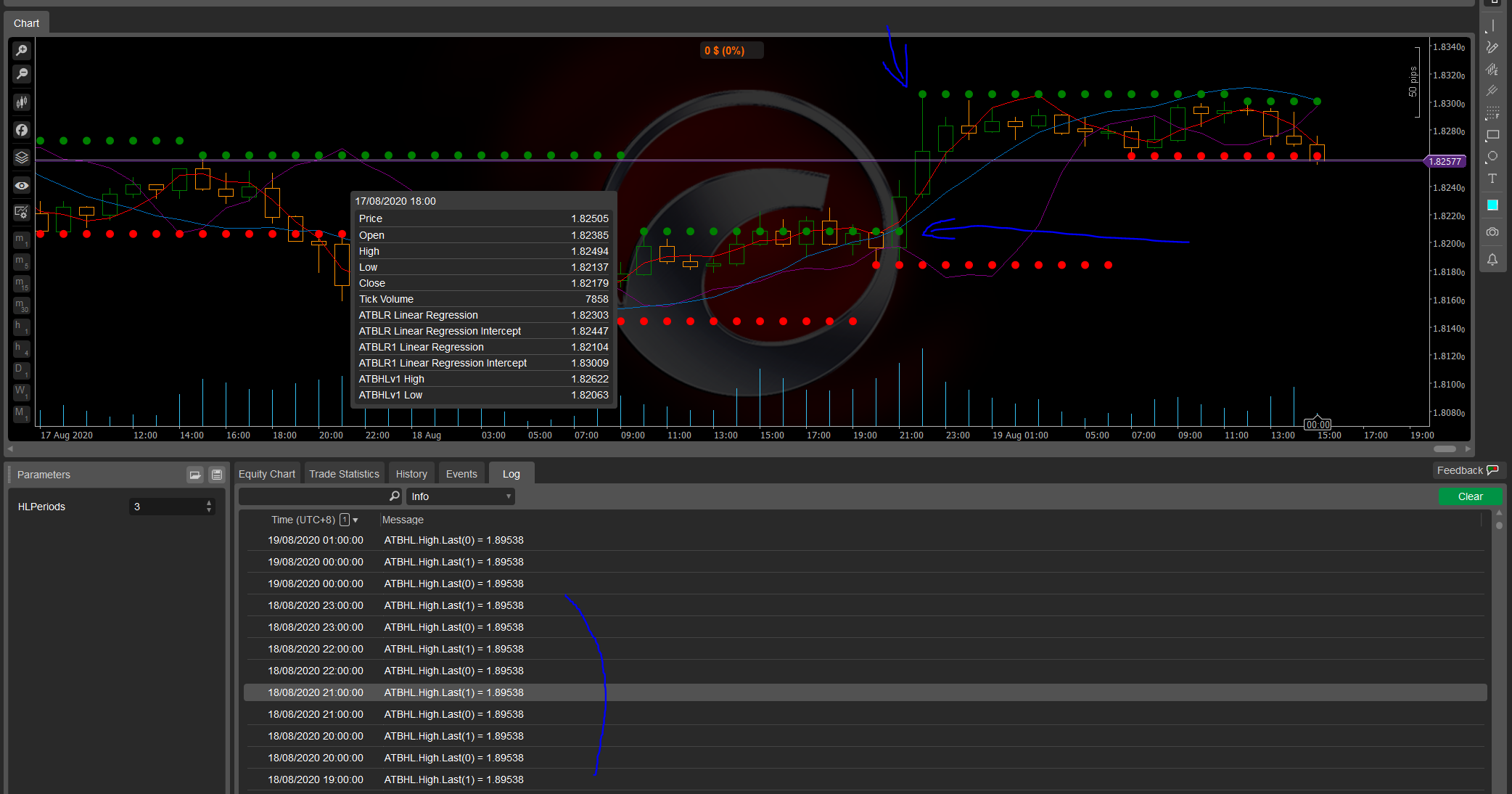
Task: Click the log search magnifier icon
Action: coord(395,496)
